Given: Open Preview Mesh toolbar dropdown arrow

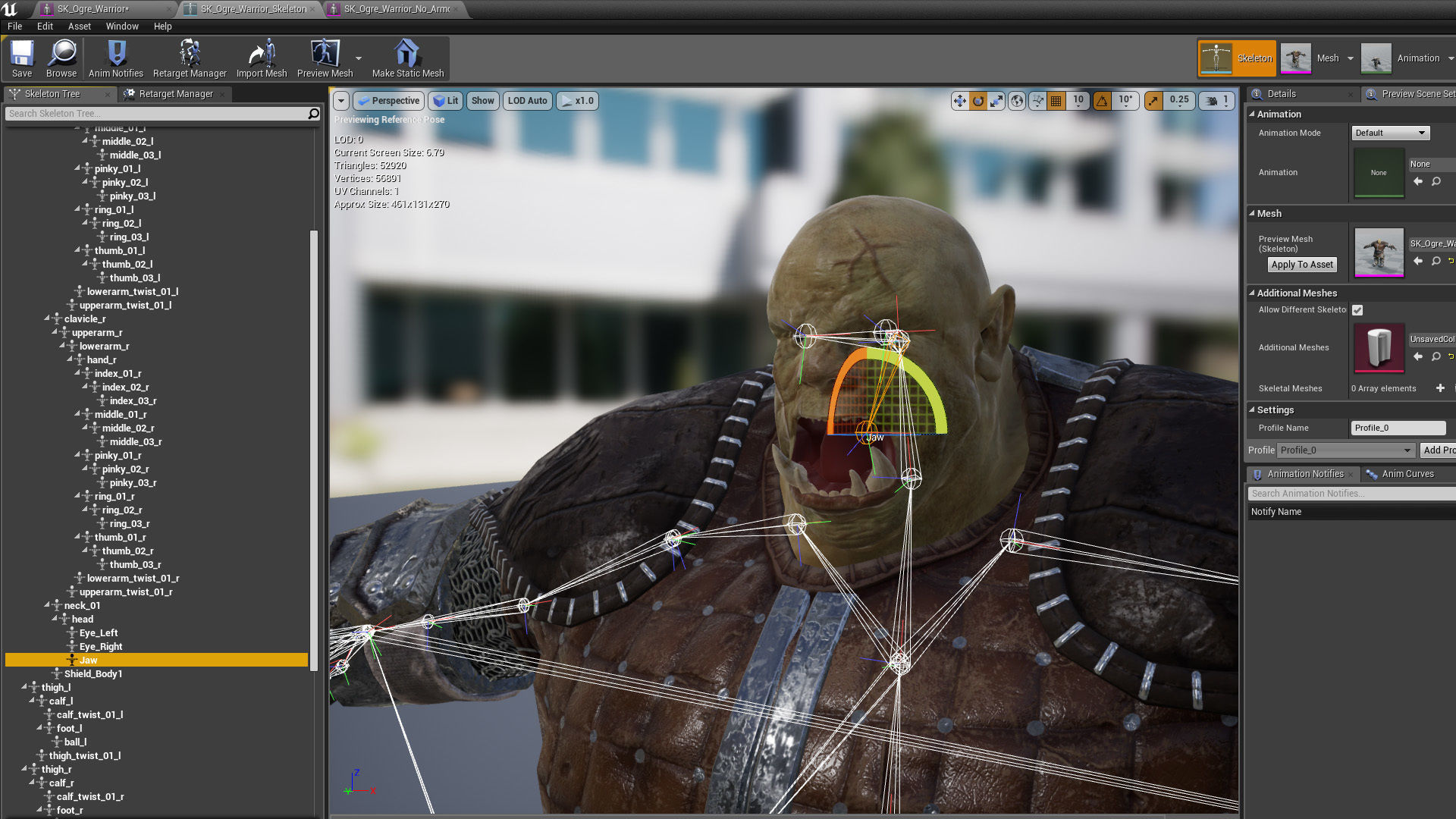Looking at the screenshot, I should click(359, 58).
